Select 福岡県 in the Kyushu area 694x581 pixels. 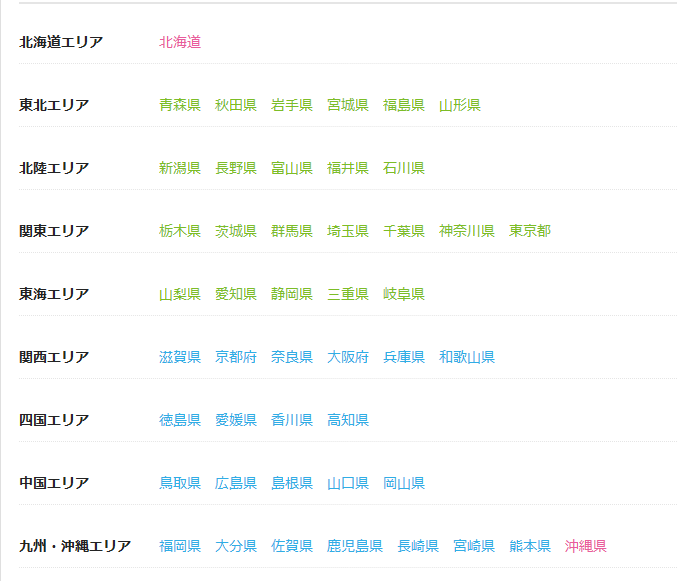coord(180,546)
